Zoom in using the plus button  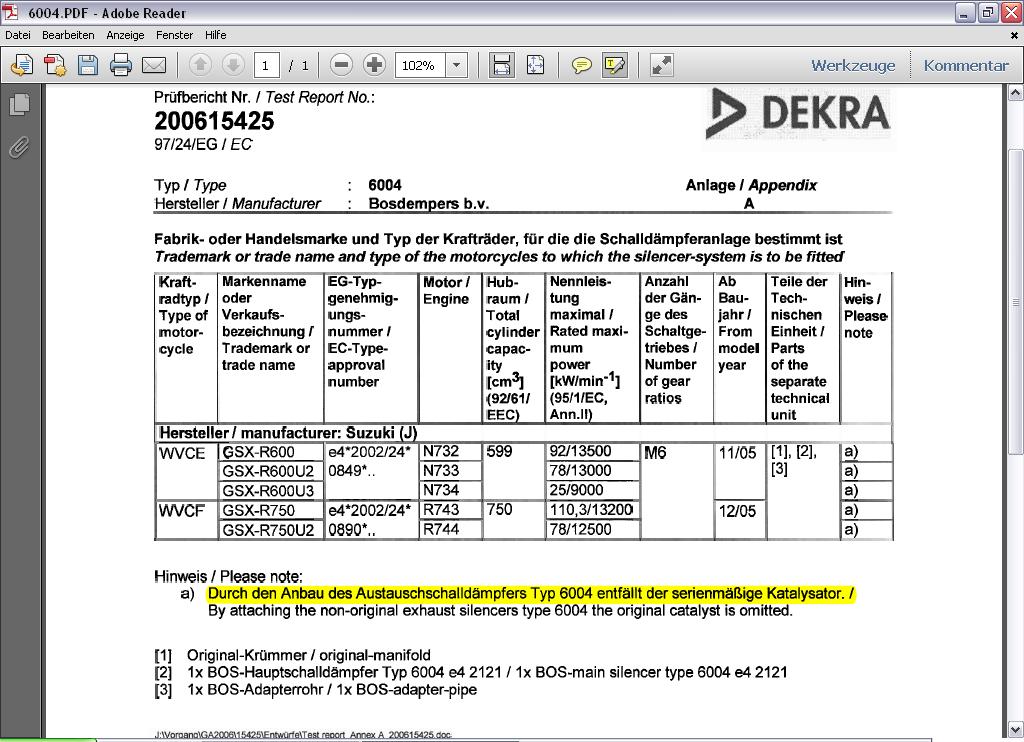374,65
